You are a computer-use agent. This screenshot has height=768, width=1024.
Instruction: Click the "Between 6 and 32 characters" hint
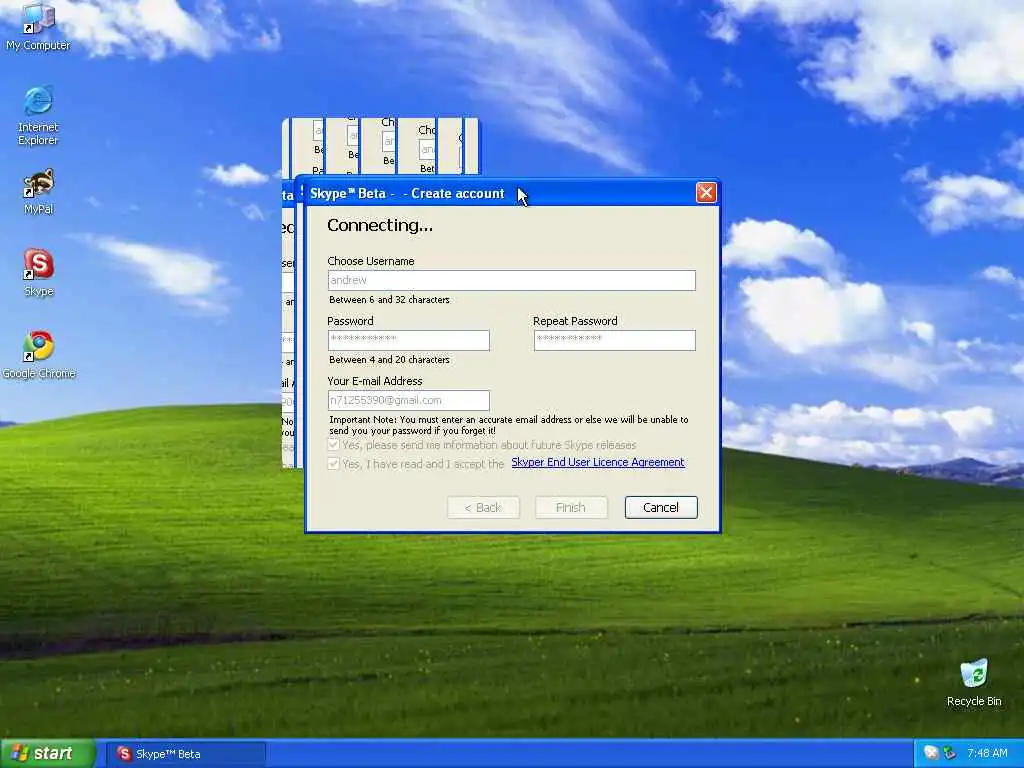click(x=389, y=300)
